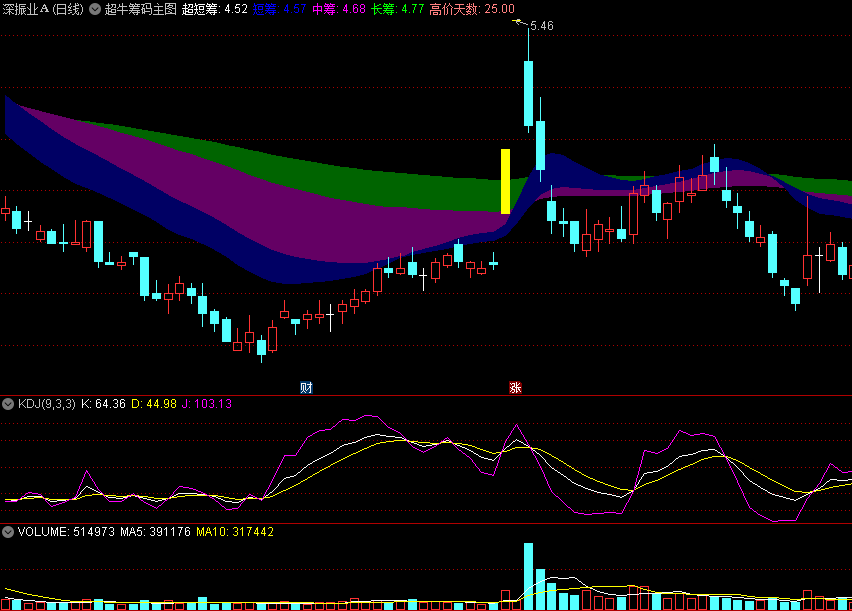Click the MA5: 391176 readout
Screen dimensions: 852x611
(155, 532)
